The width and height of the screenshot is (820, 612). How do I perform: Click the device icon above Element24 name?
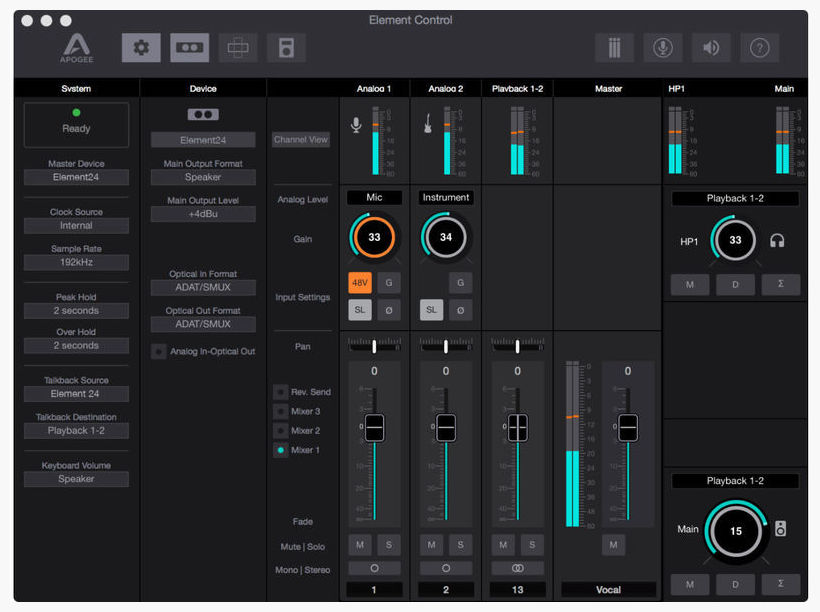(x=203, y=115)
